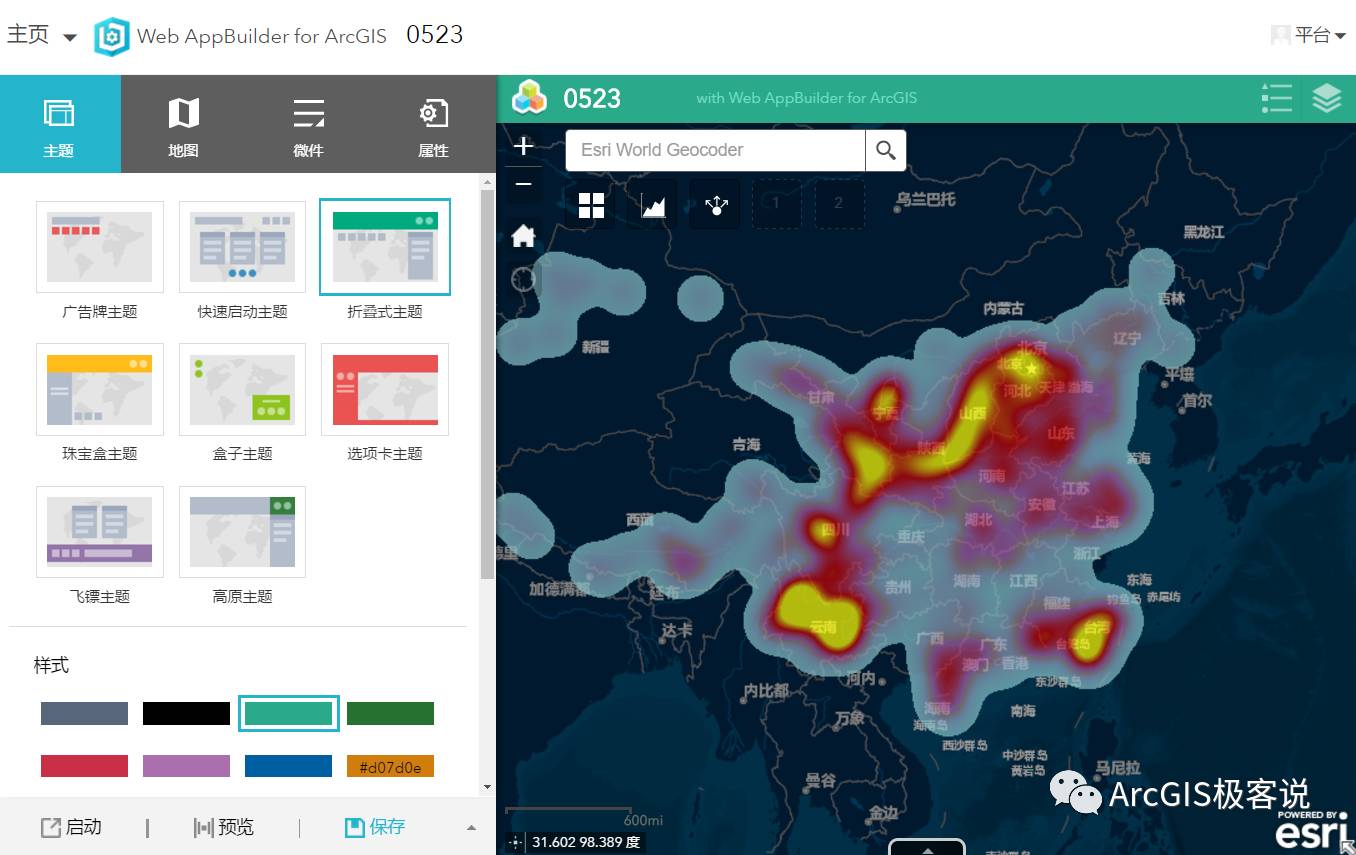Image resolution: width=1356 pixels, height=855 pixels.
Task: Choose the red style swatch
Action: click(x=84, y=766)
